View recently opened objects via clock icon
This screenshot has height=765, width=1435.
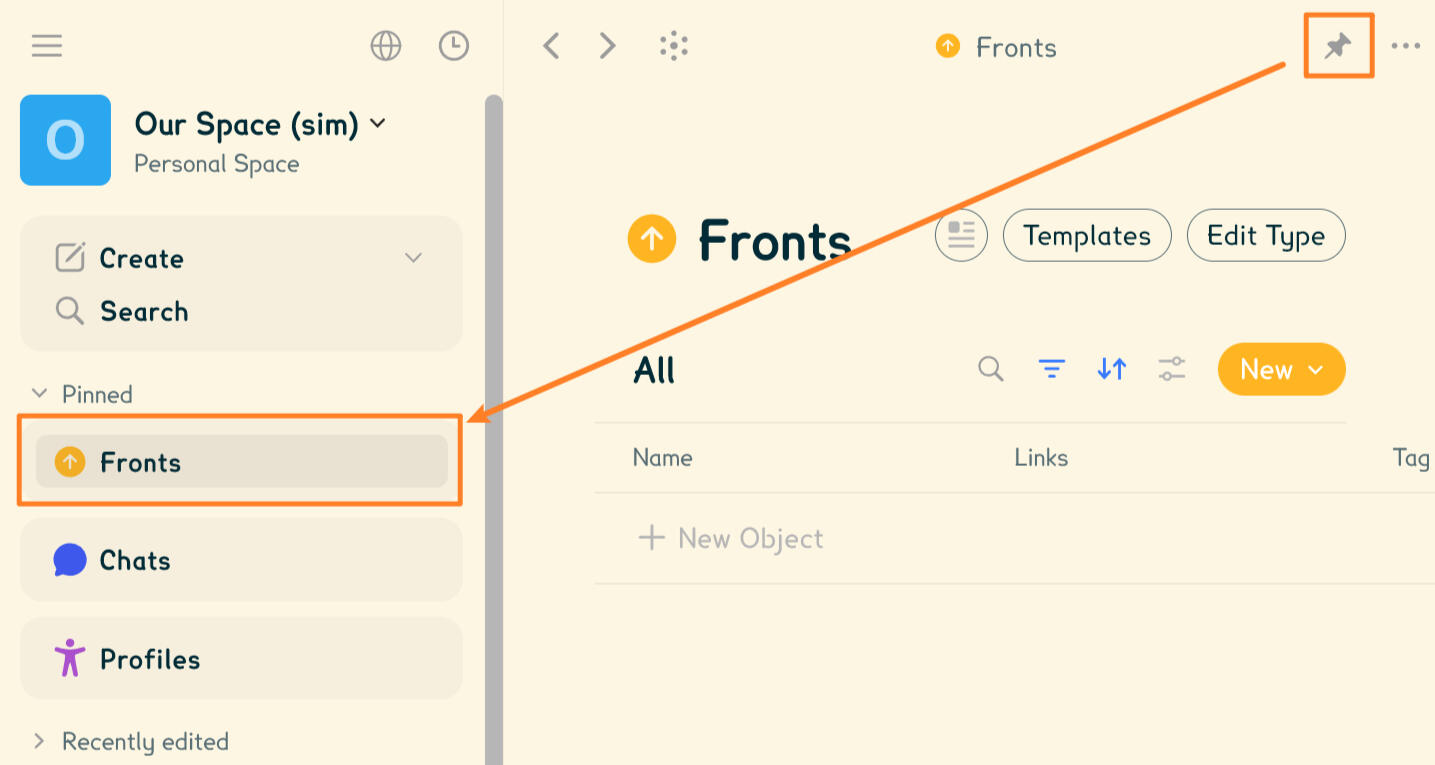(x=453, y=45)
